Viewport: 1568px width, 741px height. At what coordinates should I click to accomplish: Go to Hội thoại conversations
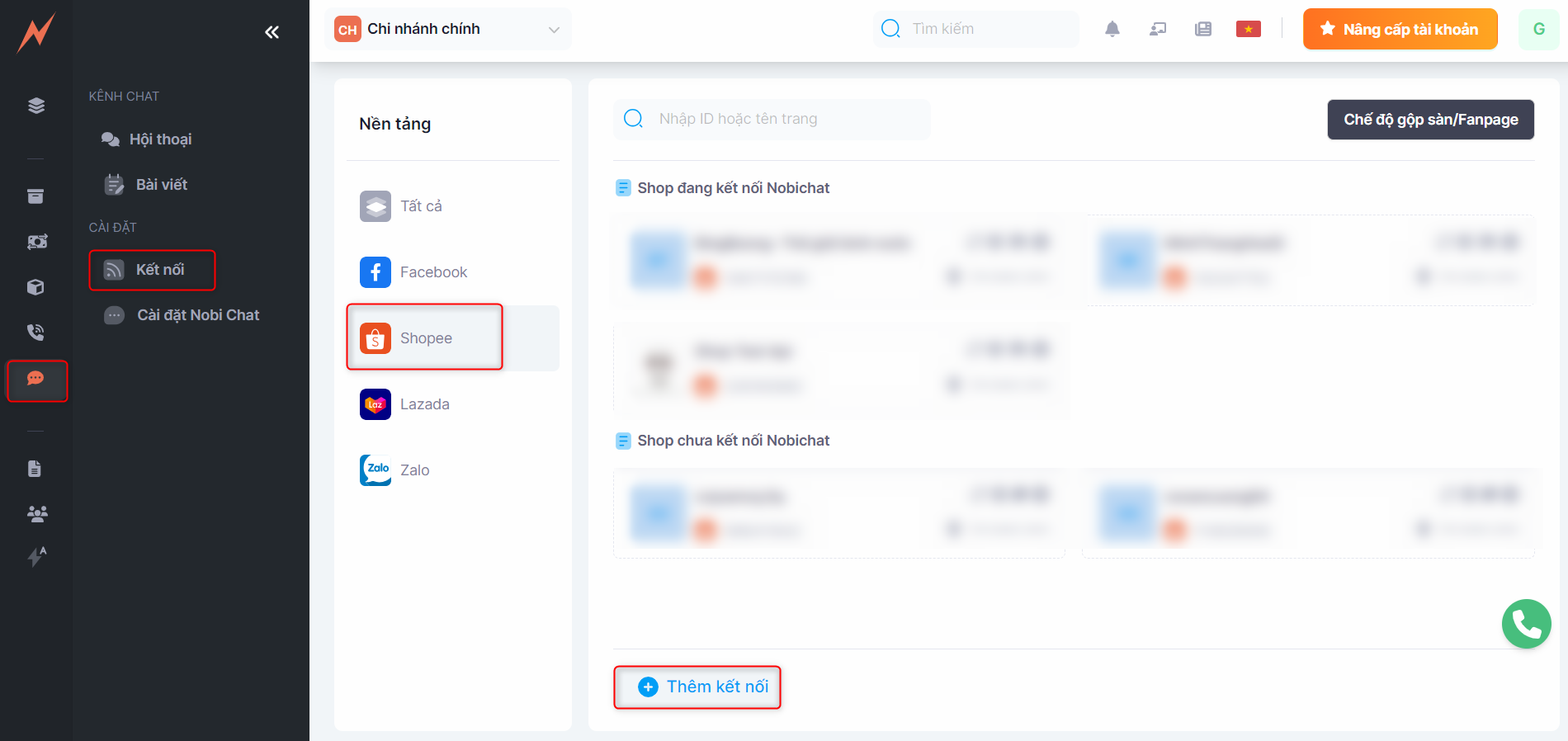tap(160, 139)
